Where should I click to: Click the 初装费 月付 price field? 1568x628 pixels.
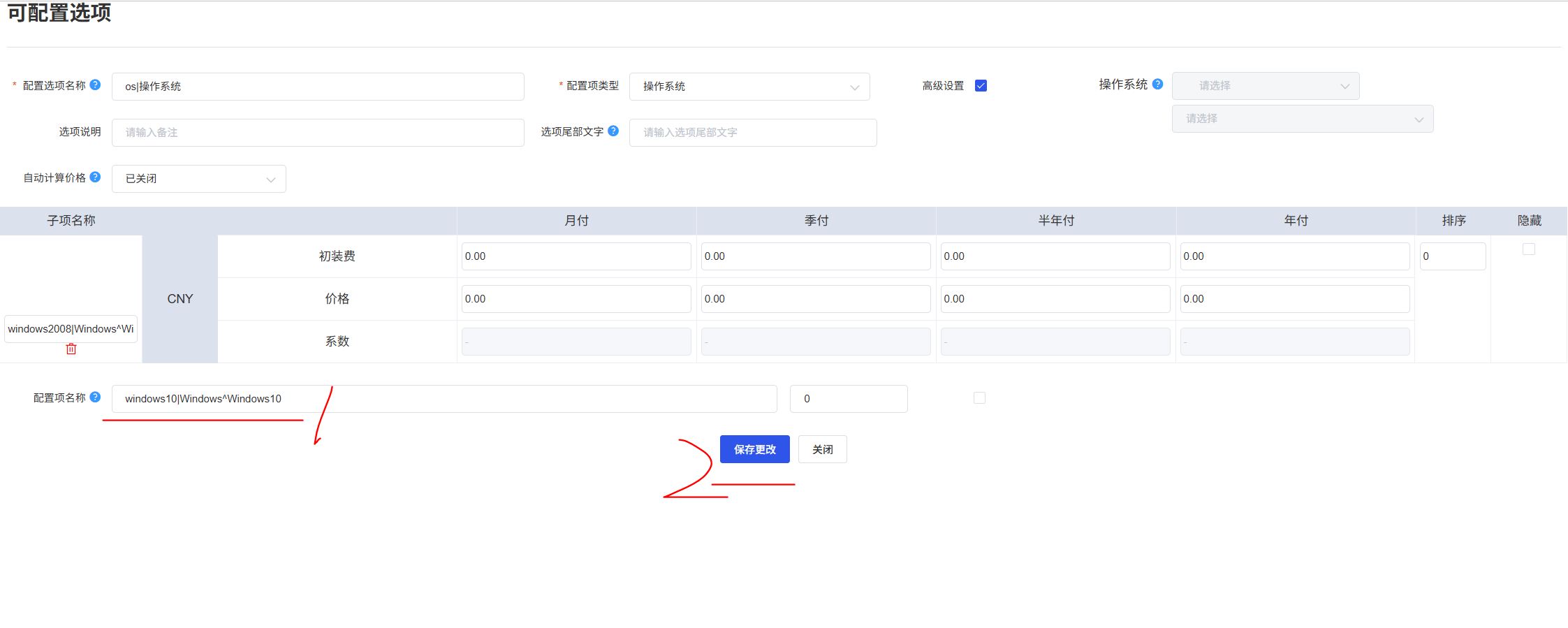click(576, 256)
